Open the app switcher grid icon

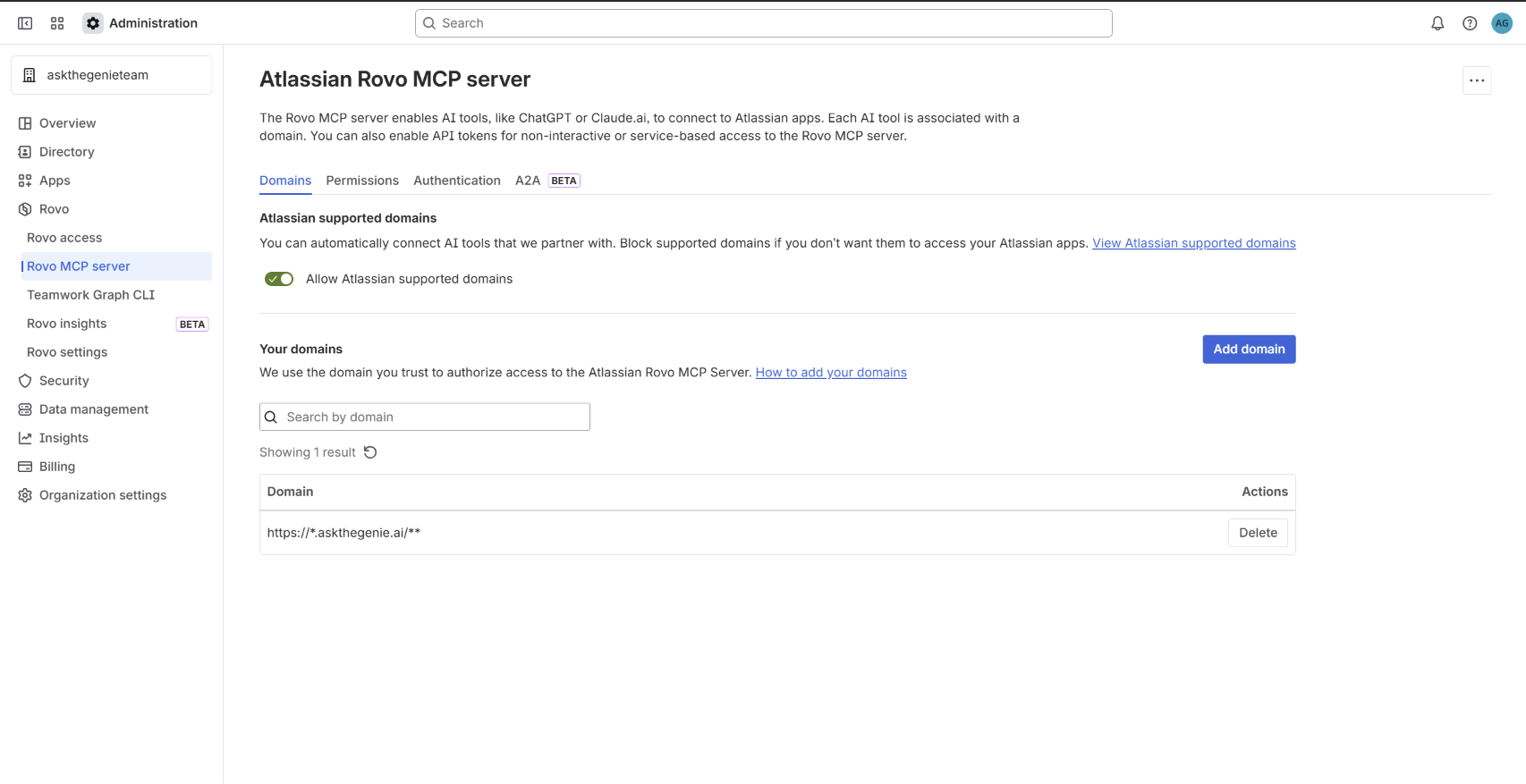[57, 23]
